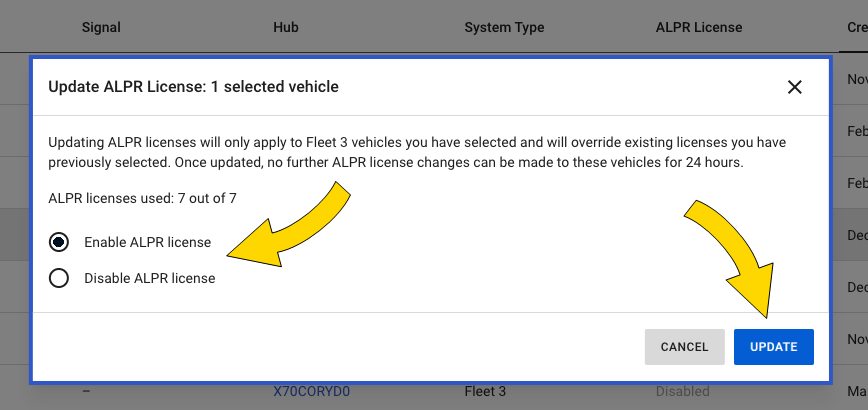This screenshot has width=868, height=410.
Task: Select the Enable ALPR license radio option
Action: click(x=59, y=242)
